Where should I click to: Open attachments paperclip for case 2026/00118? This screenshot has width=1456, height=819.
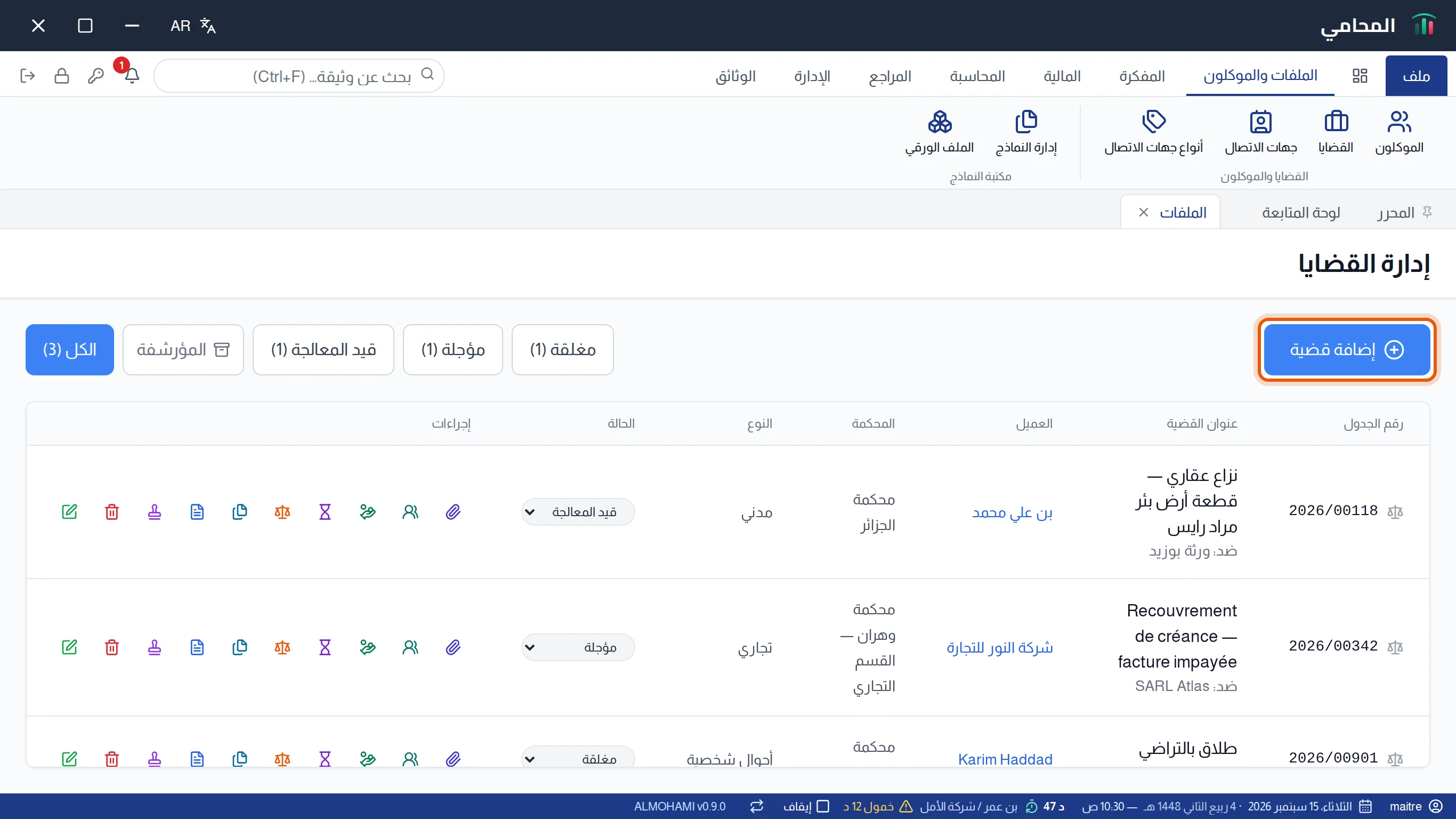pyautogui.click(x=453, y=512)
